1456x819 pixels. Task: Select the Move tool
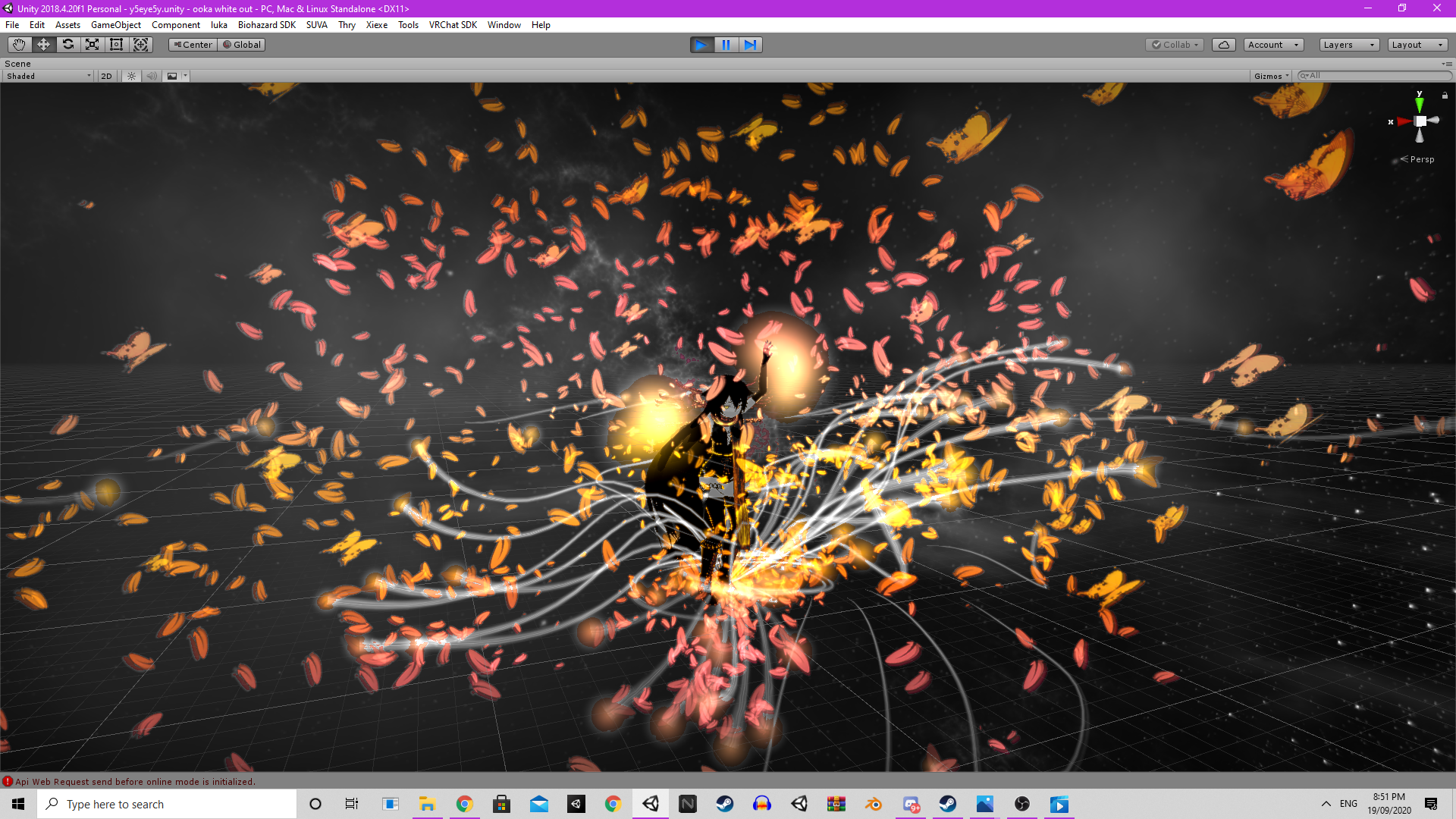(x=43, y=45)
